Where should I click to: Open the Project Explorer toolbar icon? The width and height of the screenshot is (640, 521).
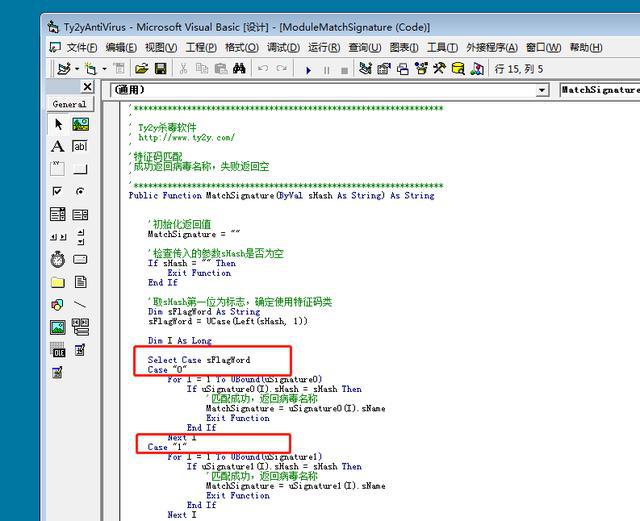(x=365, y=69)
